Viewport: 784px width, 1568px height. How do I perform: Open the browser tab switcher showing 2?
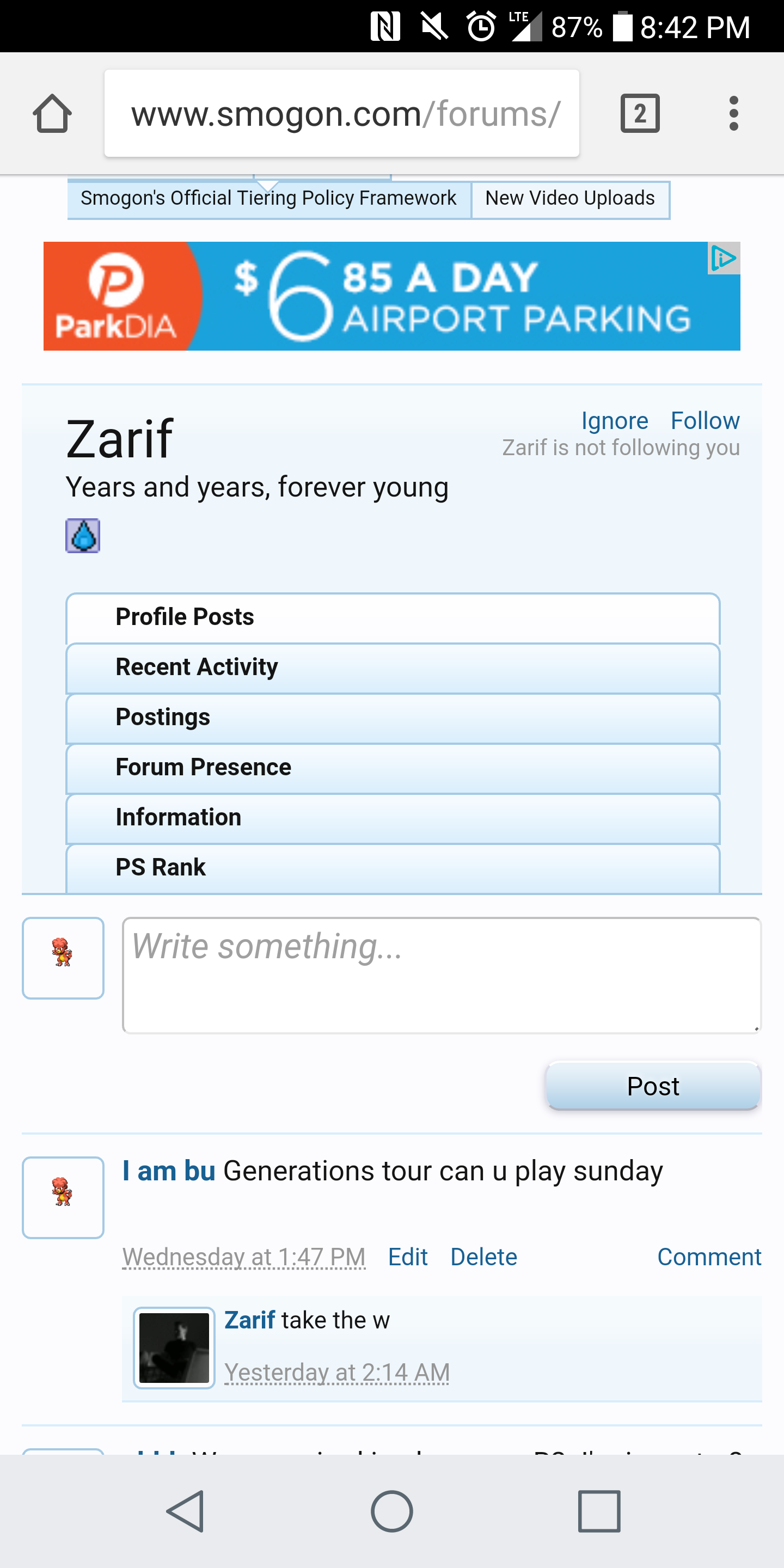click(x=640, y=113)
